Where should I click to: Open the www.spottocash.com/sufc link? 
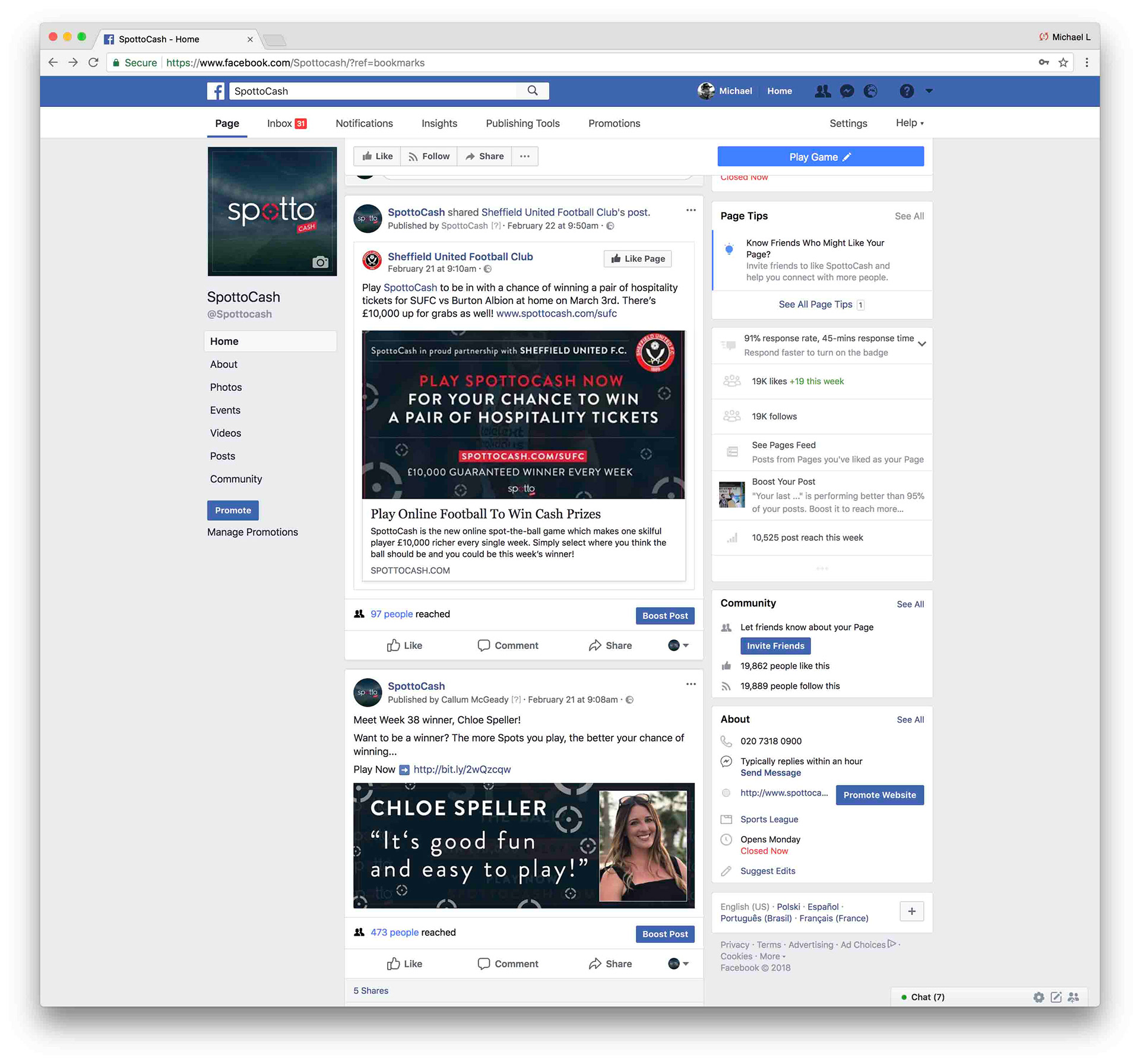pyautogui.click(x=556, y=313)
